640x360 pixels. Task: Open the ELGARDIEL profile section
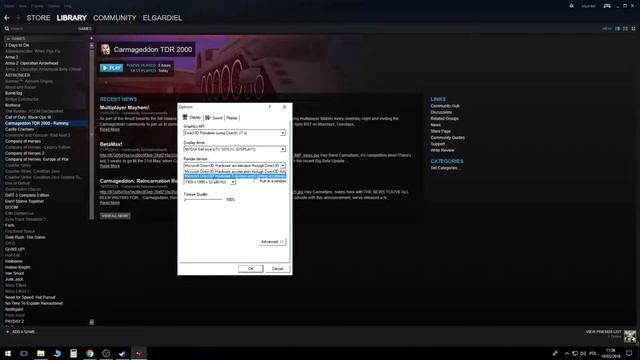click(x=162, y=18)
